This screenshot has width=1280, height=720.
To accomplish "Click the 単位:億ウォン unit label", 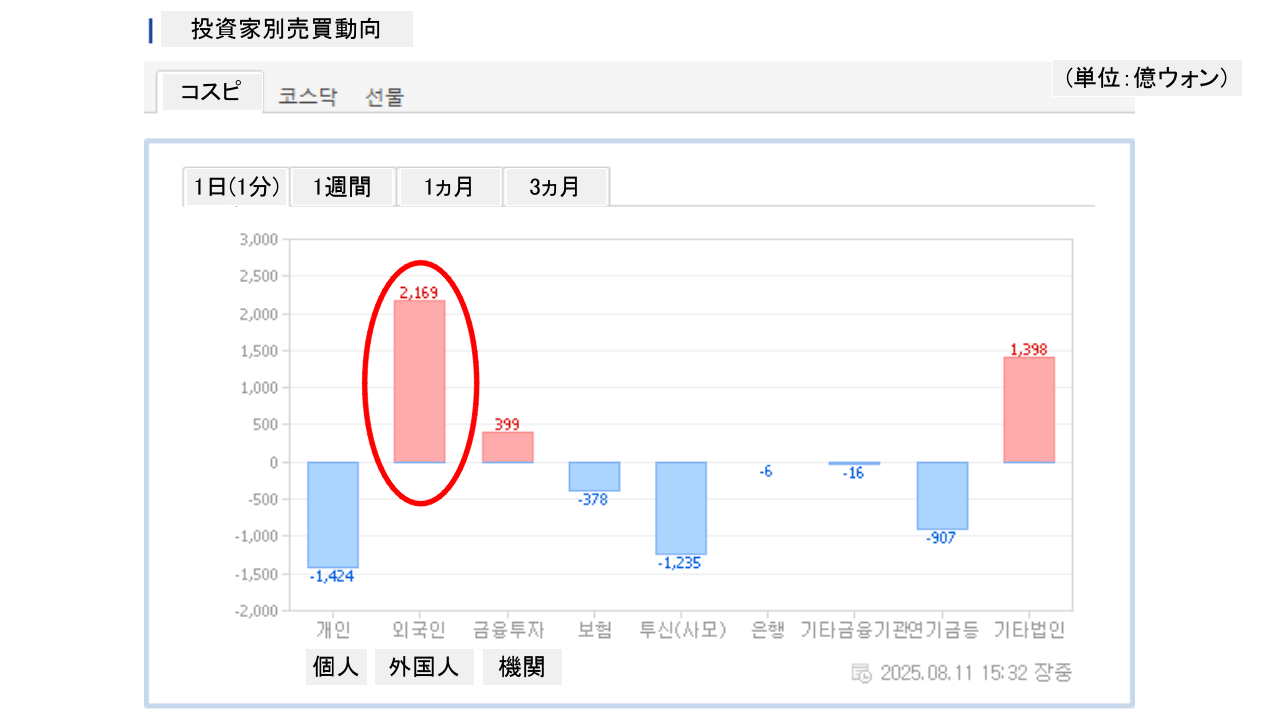I will (1146, 78).
